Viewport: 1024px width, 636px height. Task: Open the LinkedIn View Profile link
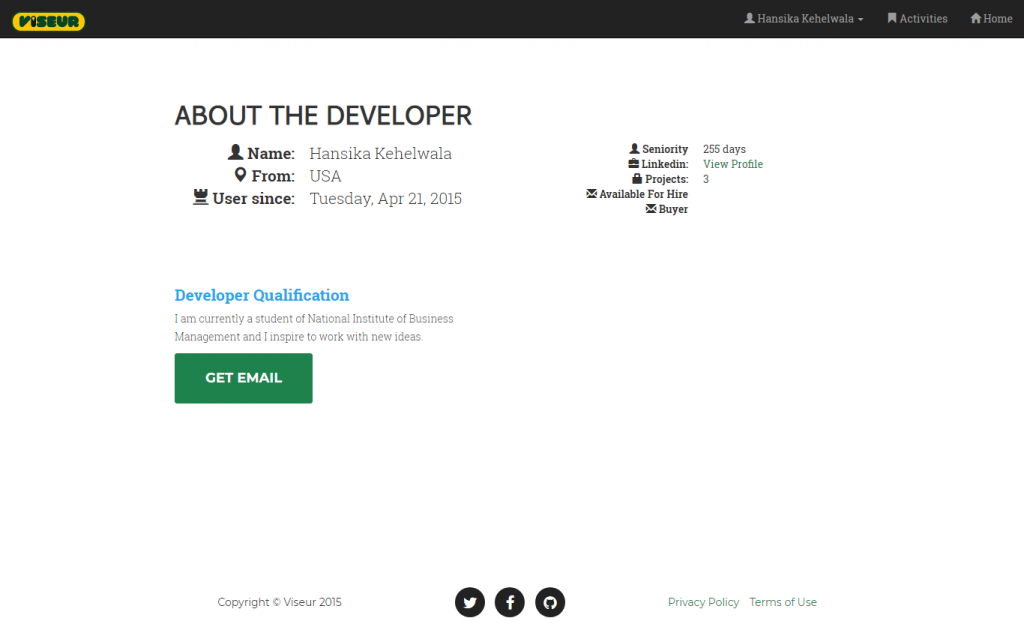pos(732,164)
